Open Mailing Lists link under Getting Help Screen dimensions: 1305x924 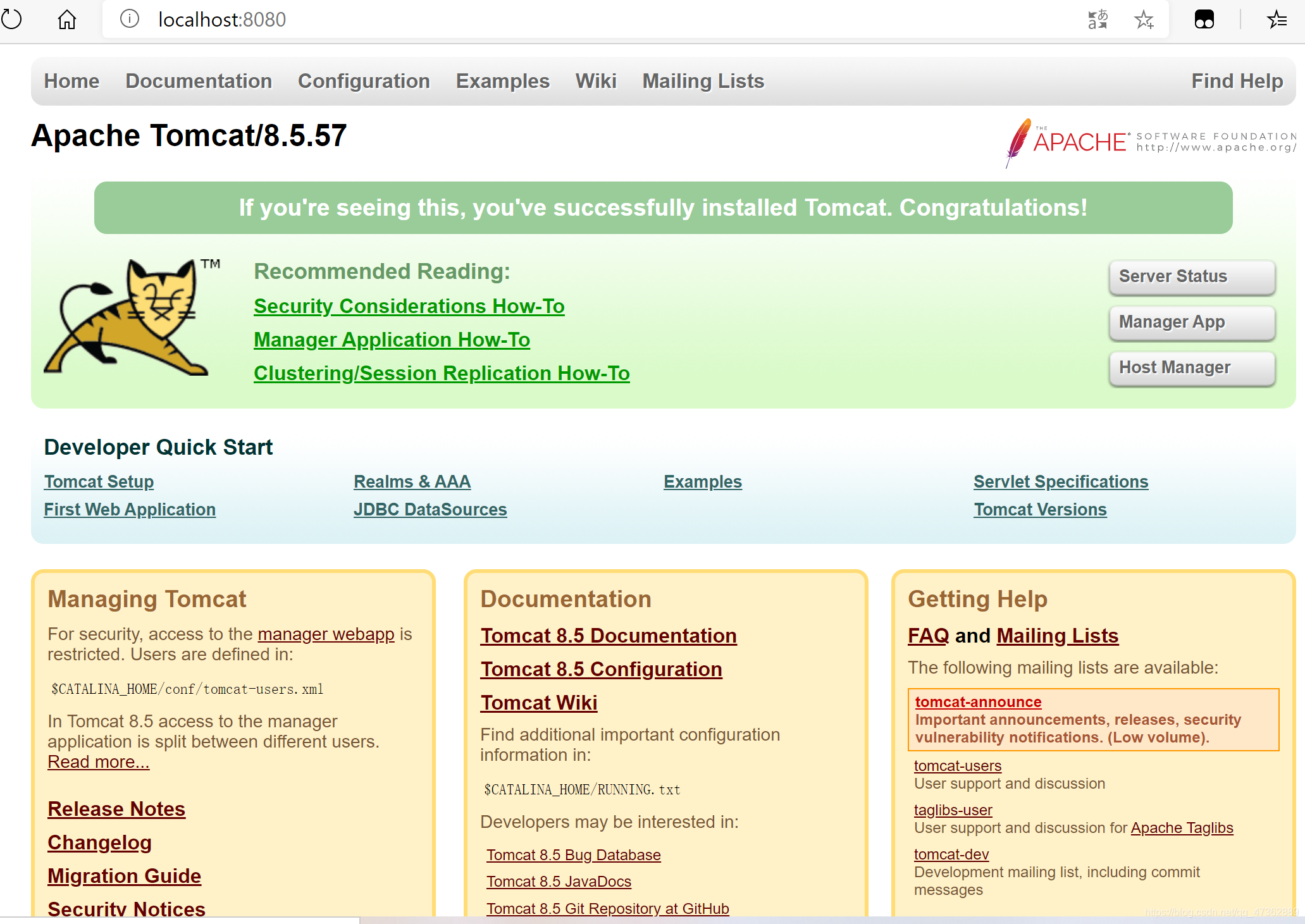[1058, 636]
